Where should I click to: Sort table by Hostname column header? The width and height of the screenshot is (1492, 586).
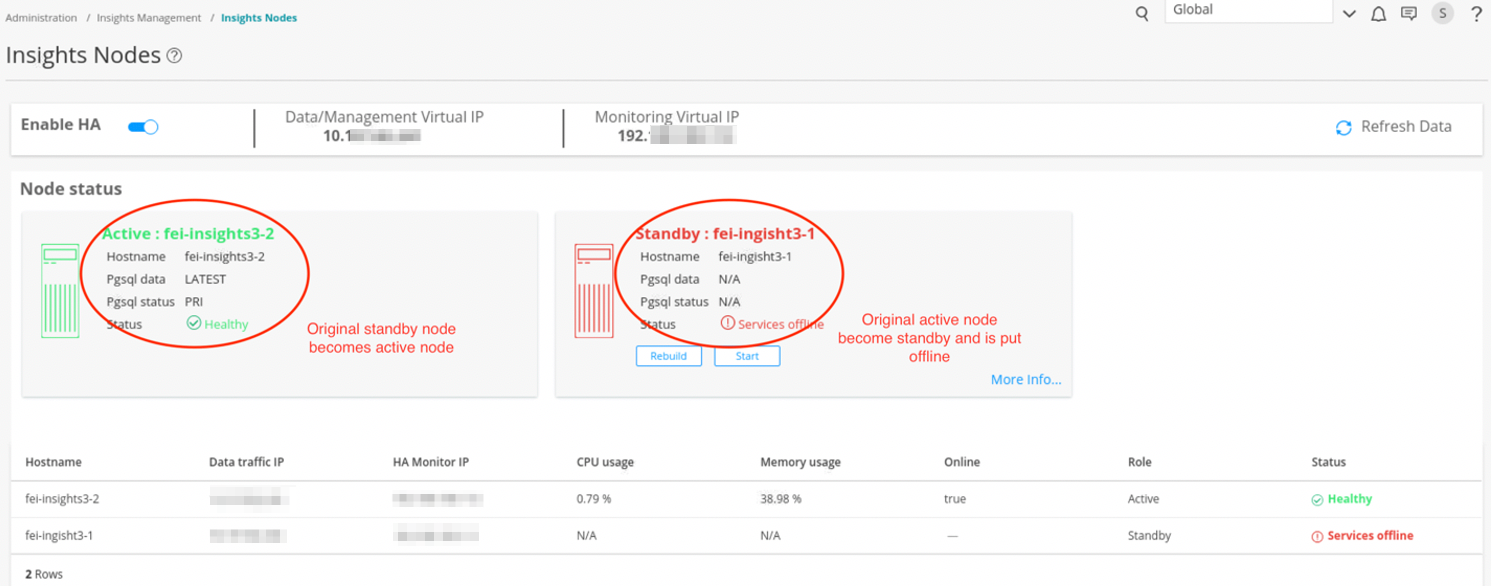coord(54,462)
